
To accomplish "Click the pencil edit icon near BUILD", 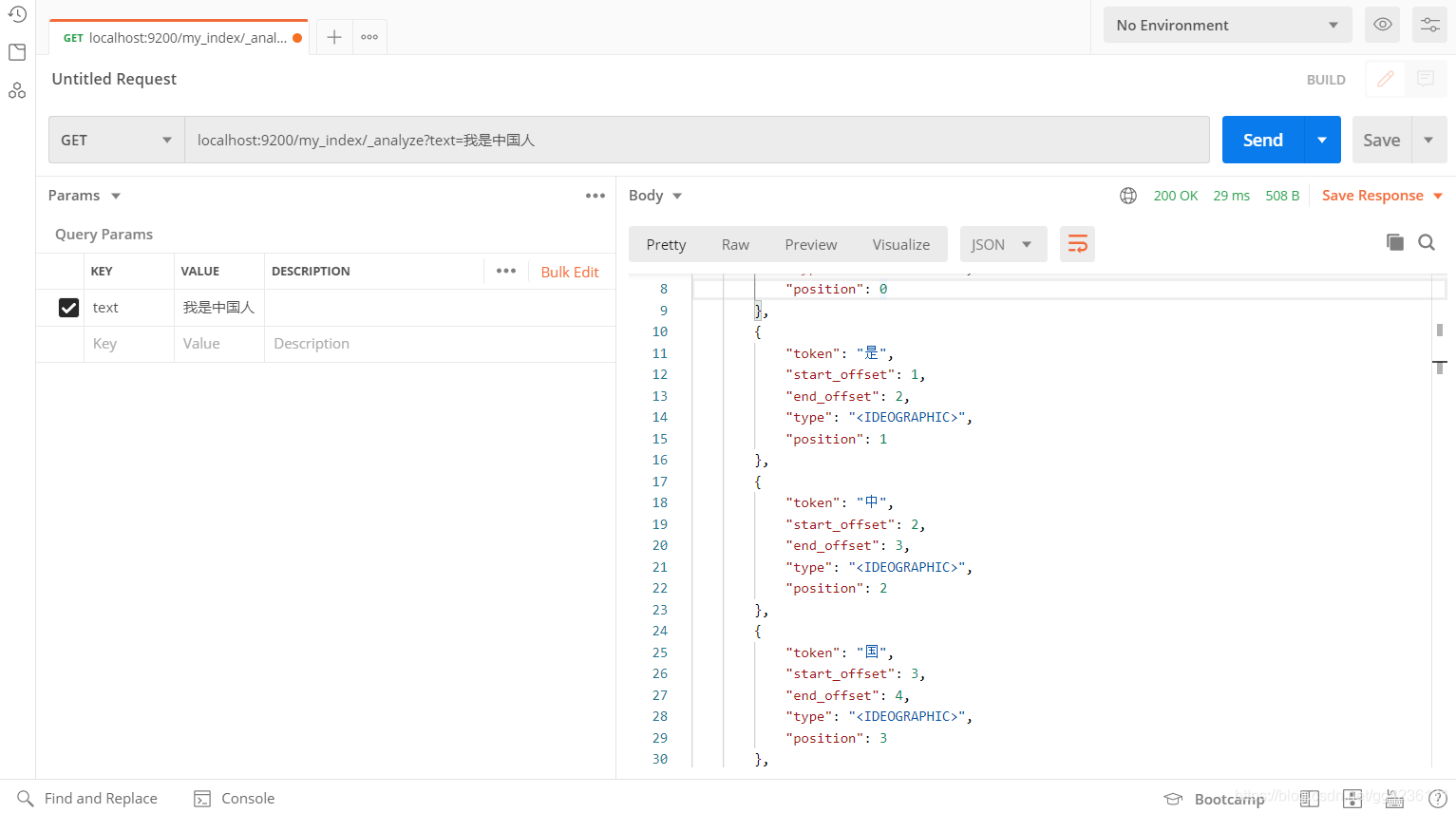I will 1386,79.
